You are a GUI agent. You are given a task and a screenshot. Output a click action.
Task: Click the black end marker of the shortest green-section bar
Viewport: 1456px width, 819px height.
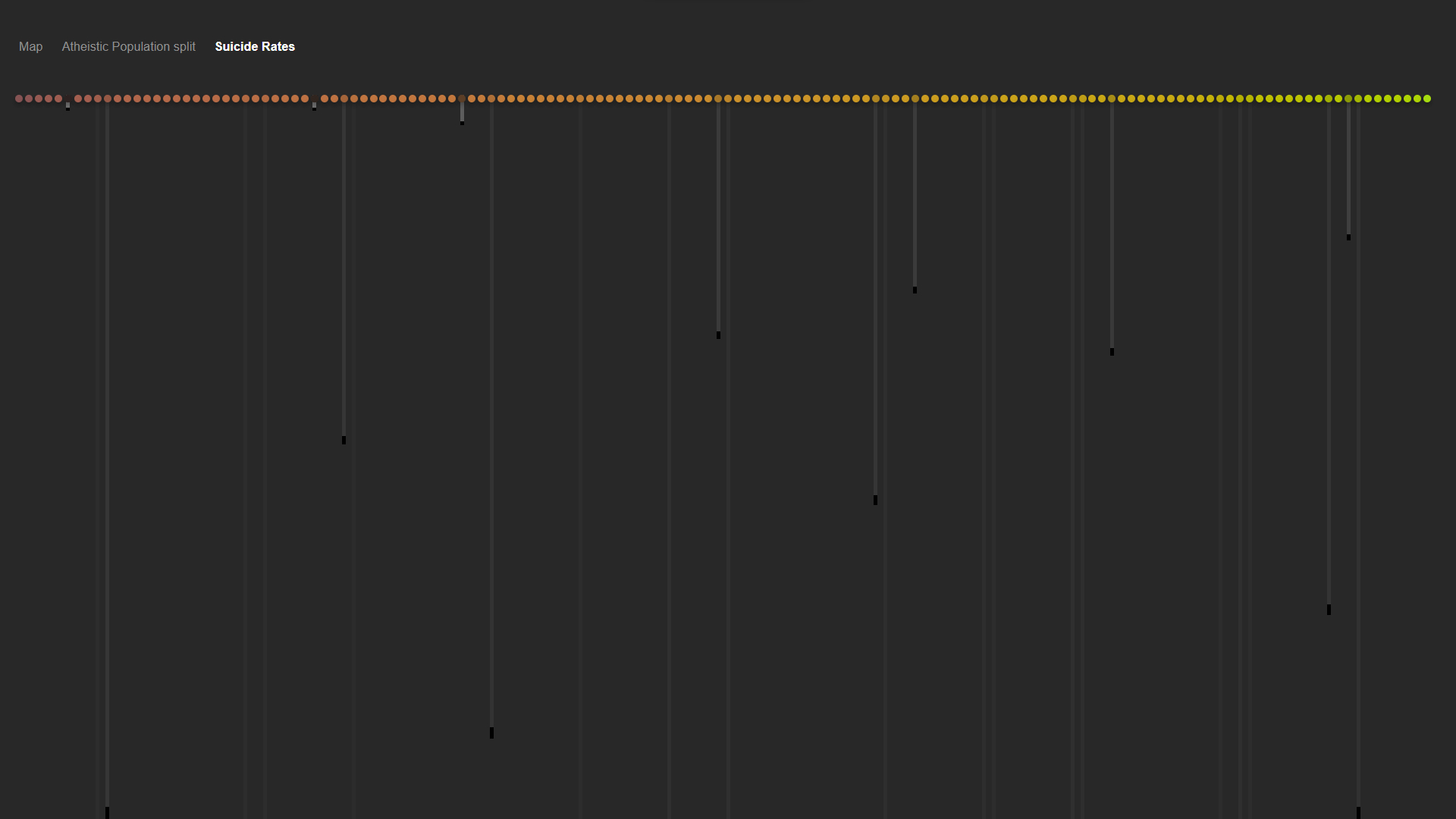point(1348,237)
